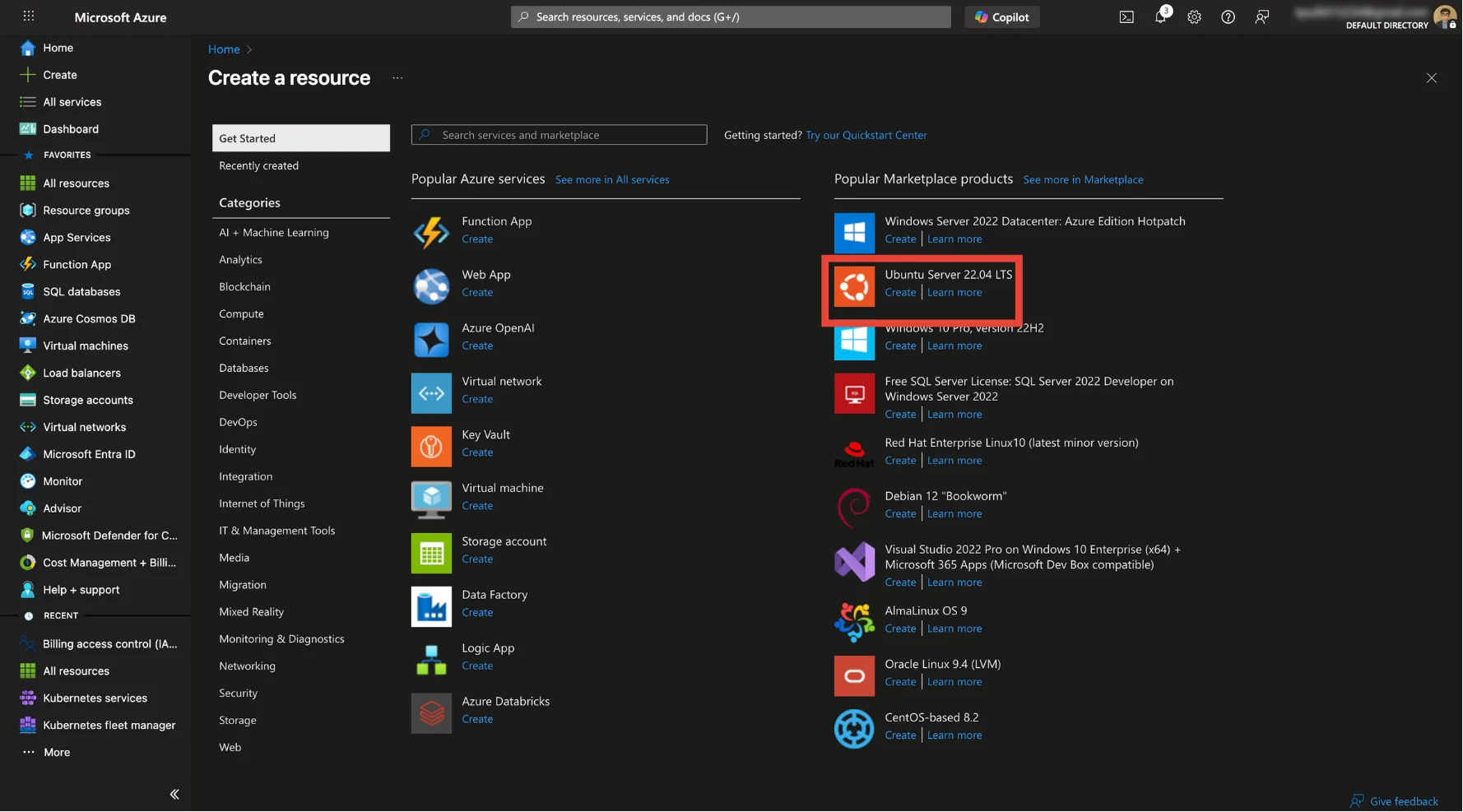Open the notifications bell
The width and height of the screenshot is (1463, 812).
[1160, 17]
